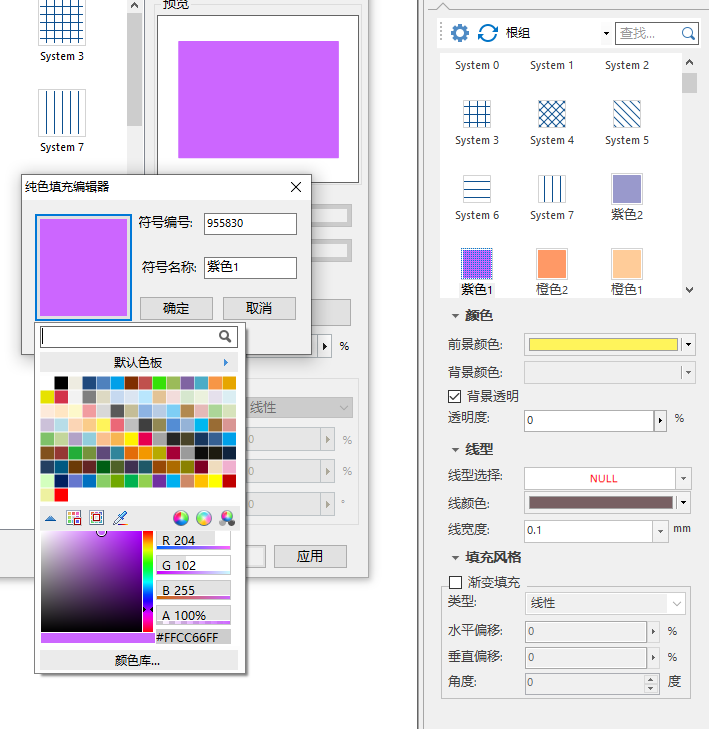This screenshot has height=729, width=709.
Task: Click the rainbow hue slider
Action: pyautogui.click(x=148, y=581)
